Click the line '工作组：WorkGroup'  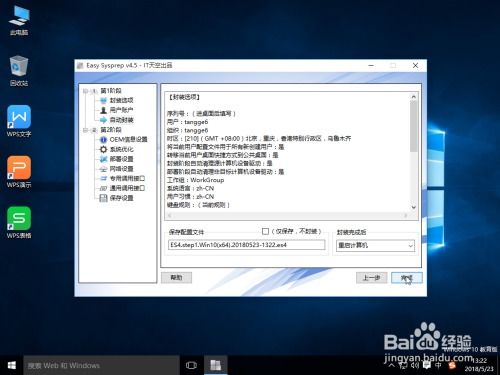click(x=195, y=180)
